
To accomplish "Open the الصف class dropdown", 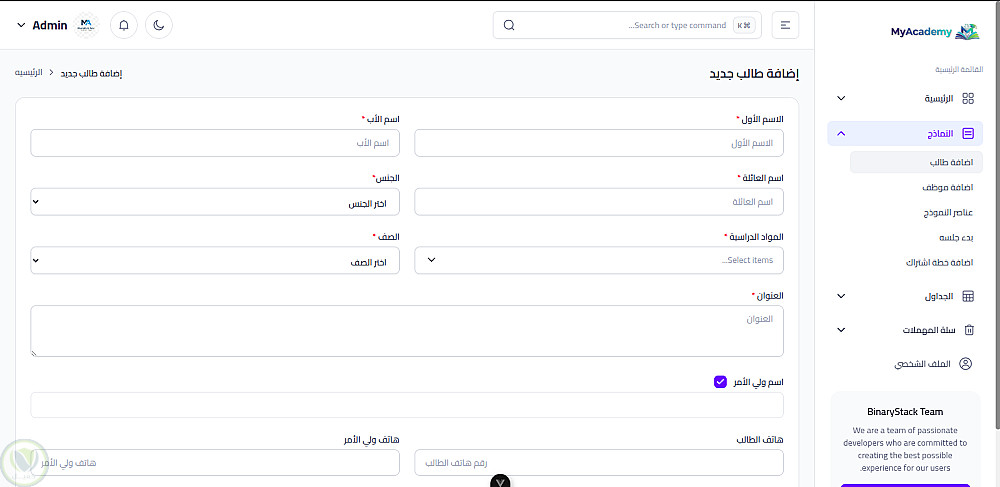I will point(215,260).
